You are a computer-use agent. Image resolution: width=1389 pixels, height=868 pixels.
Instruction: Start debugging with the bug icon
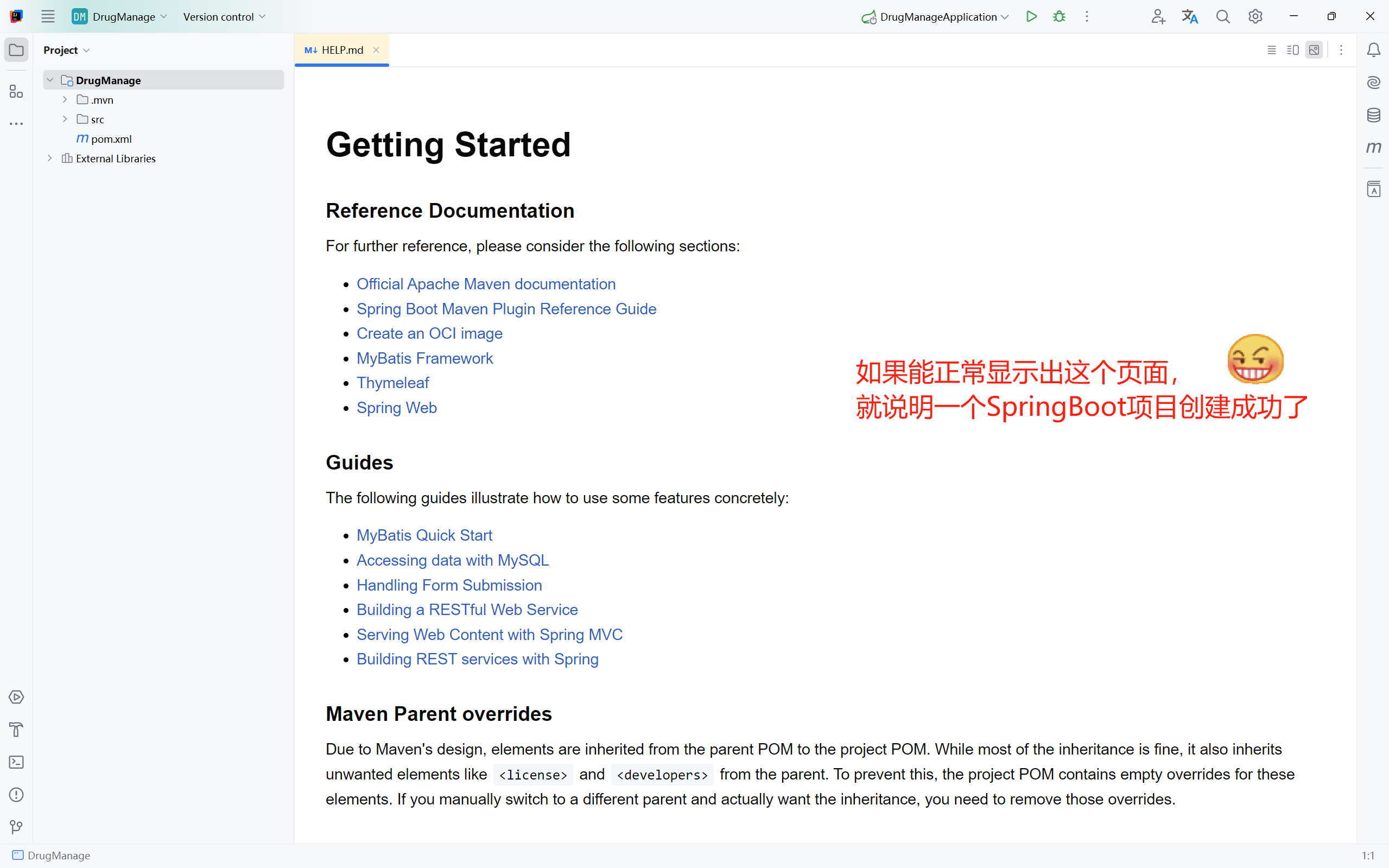(x=1059, y=17)
